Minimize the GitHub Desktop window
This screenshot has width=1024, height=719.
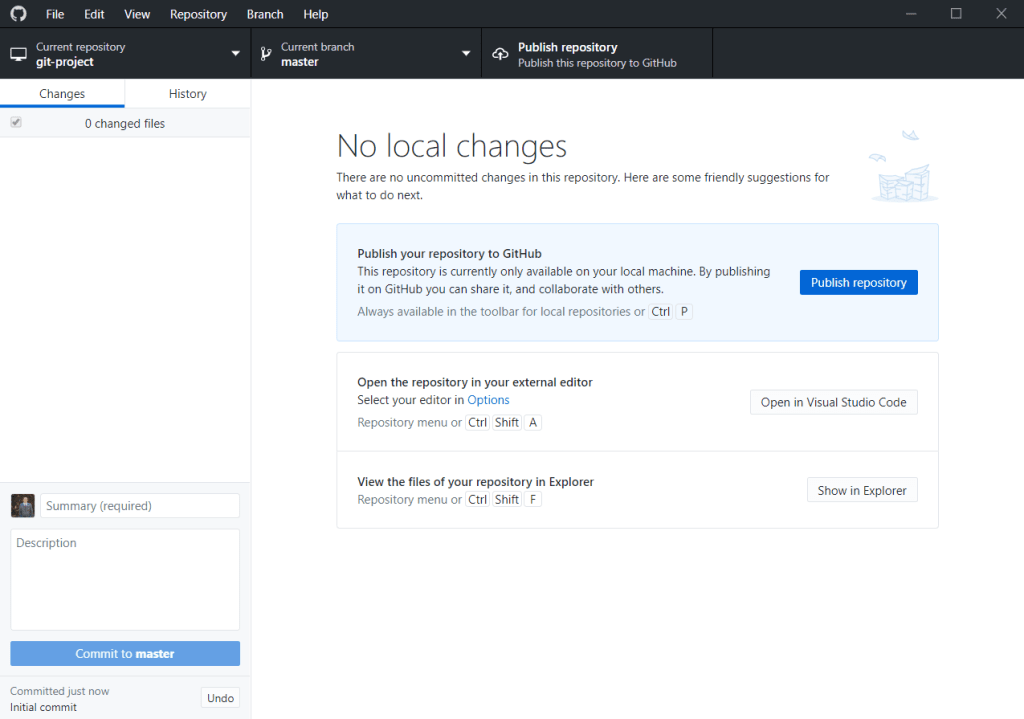(911, 14)
